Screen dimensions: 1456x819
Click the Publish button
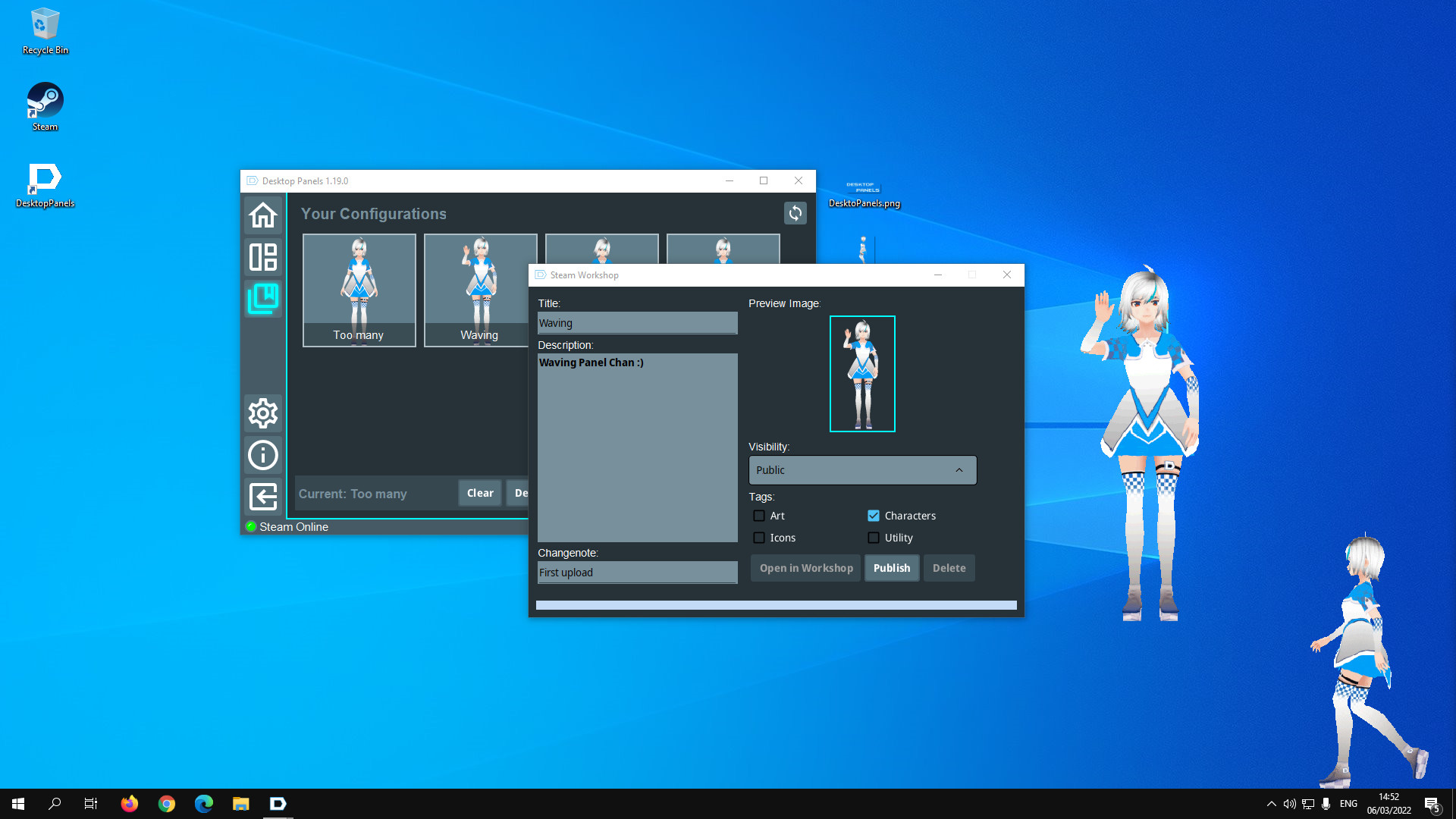[x=892, y=567]
